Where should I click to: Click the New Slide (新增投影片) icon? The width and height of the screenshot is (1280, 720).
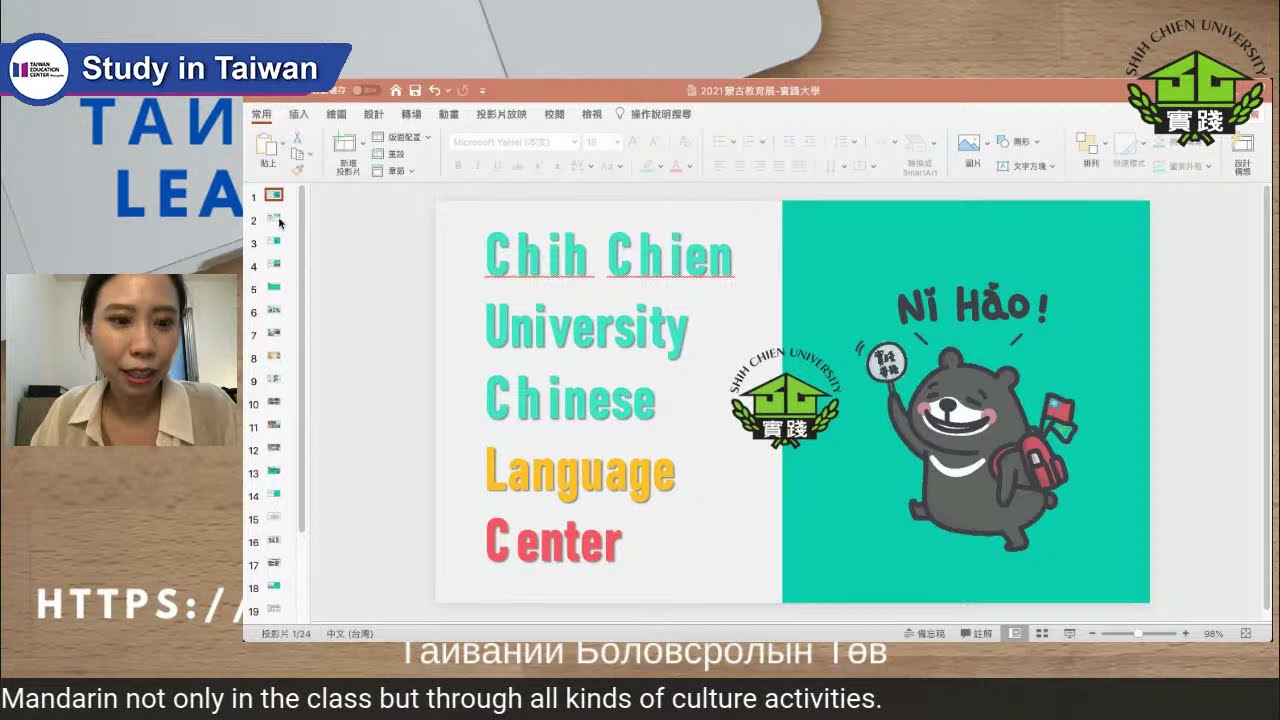click(x=345, y=143)
